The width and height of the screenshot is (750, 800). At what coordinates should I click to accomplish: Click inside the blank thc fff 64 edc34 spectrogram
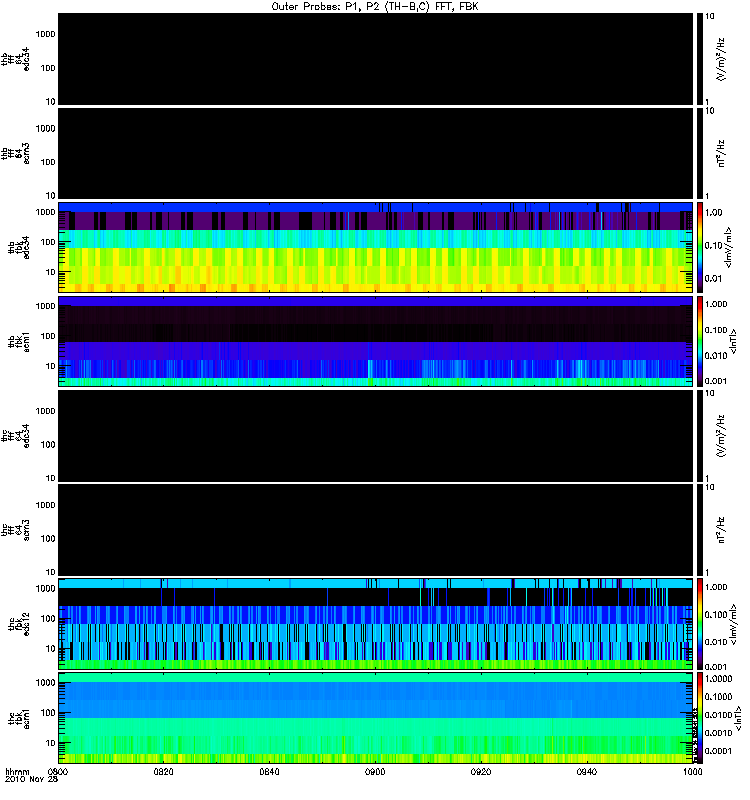375,436
